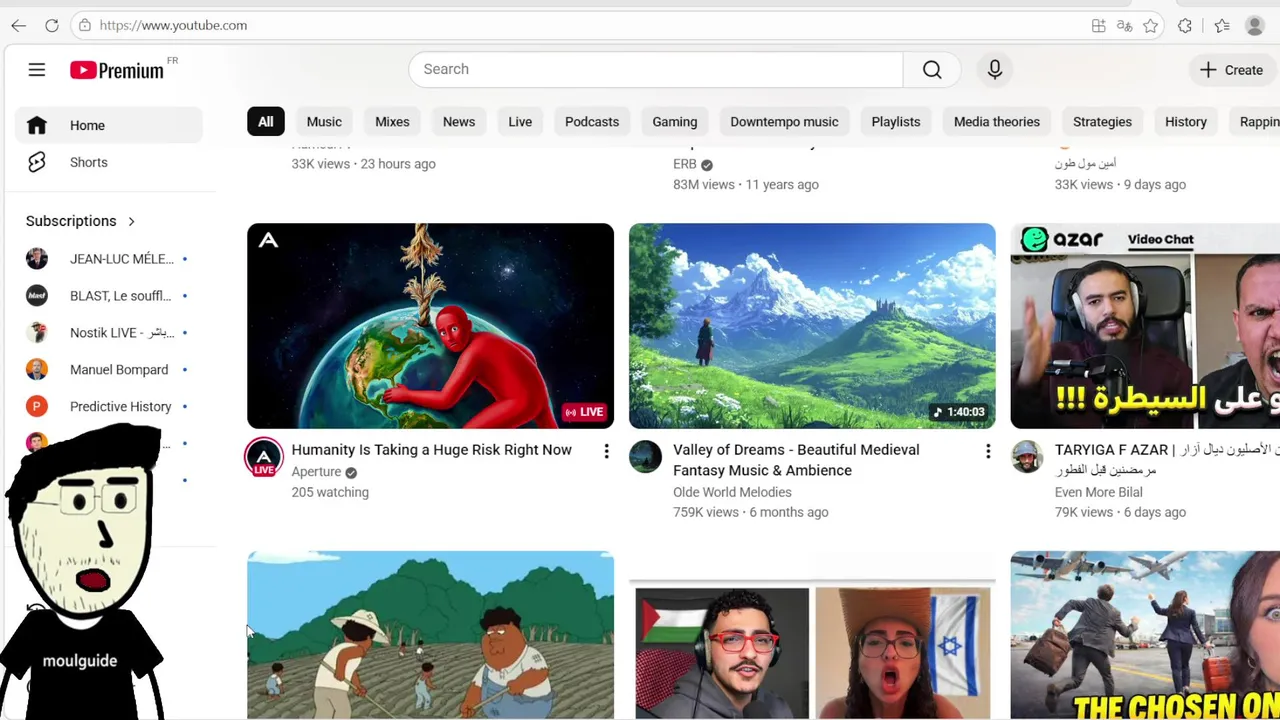
Task: Click the address bar URL
Action: (x=173, y=25)
